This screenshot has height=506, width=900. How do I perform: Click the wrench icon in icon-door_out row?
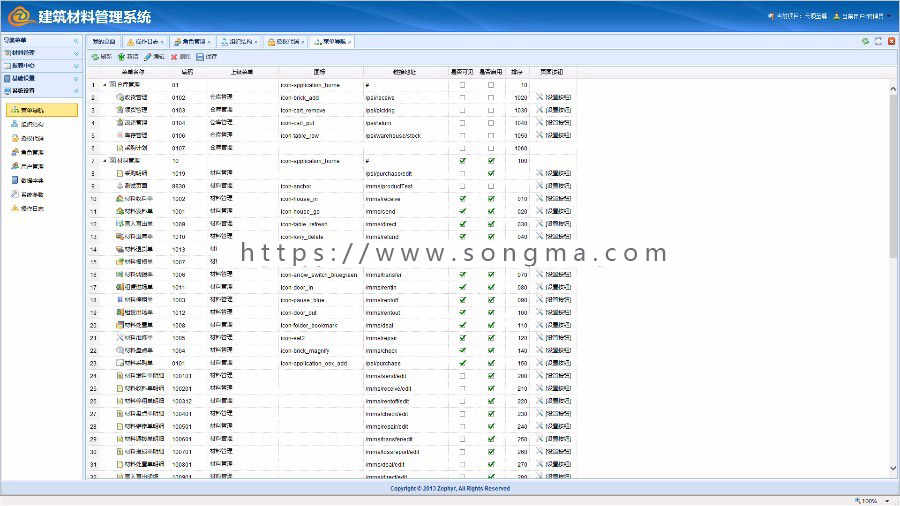(540, 313)
